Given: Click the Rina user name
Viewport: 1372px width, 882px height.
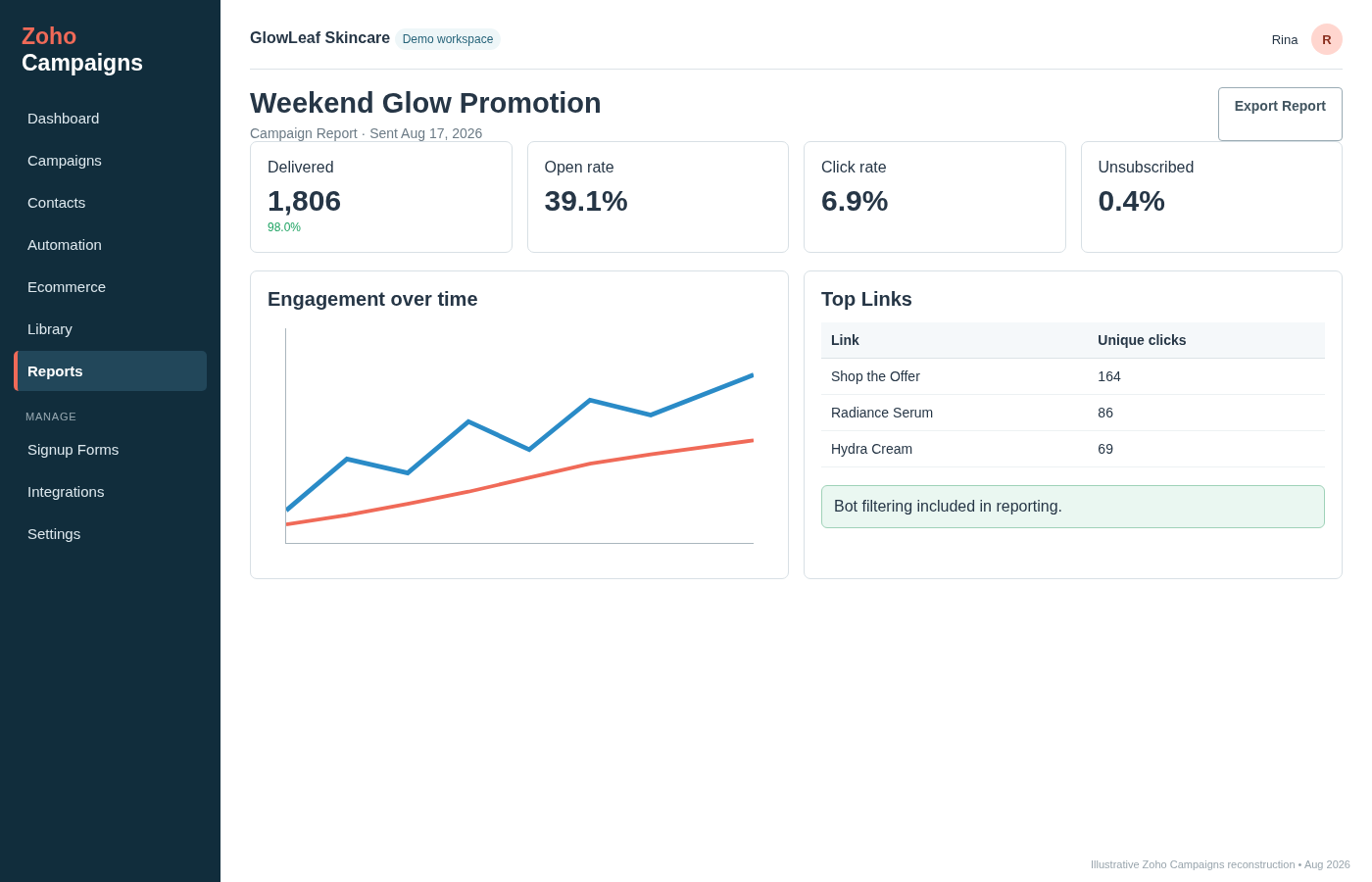Looking at the screenshot, I should click(1285, 40).
